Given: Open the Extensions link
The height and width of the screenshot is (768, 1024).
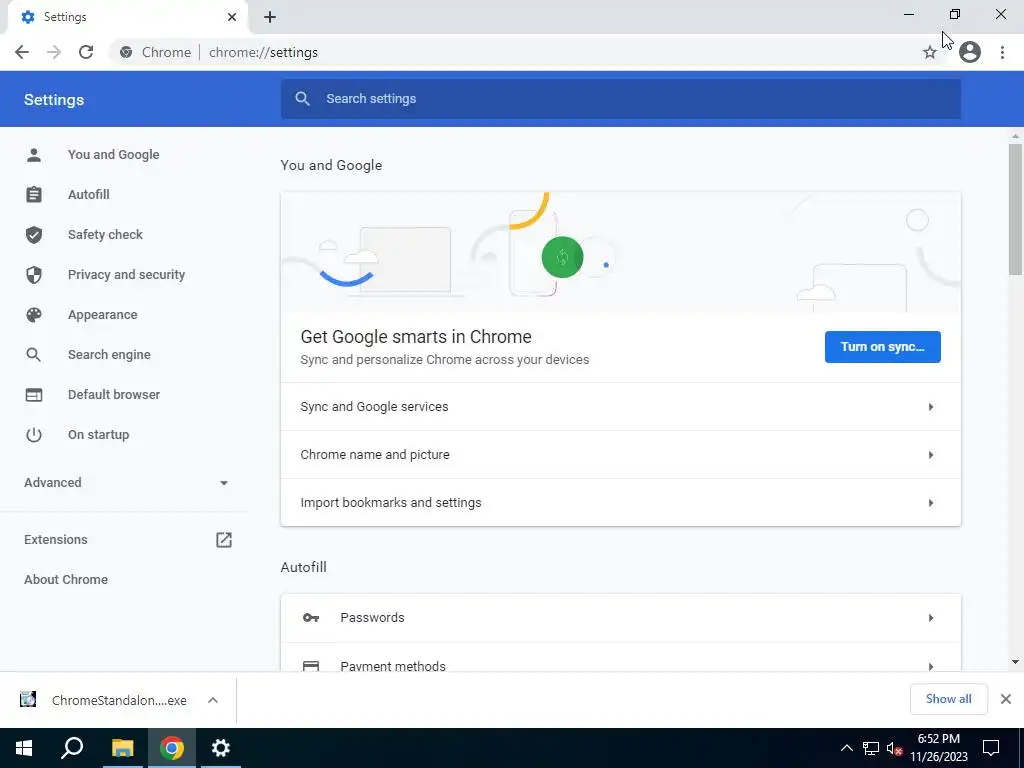Looking at the screenshot, I should (x=56, y=540).
